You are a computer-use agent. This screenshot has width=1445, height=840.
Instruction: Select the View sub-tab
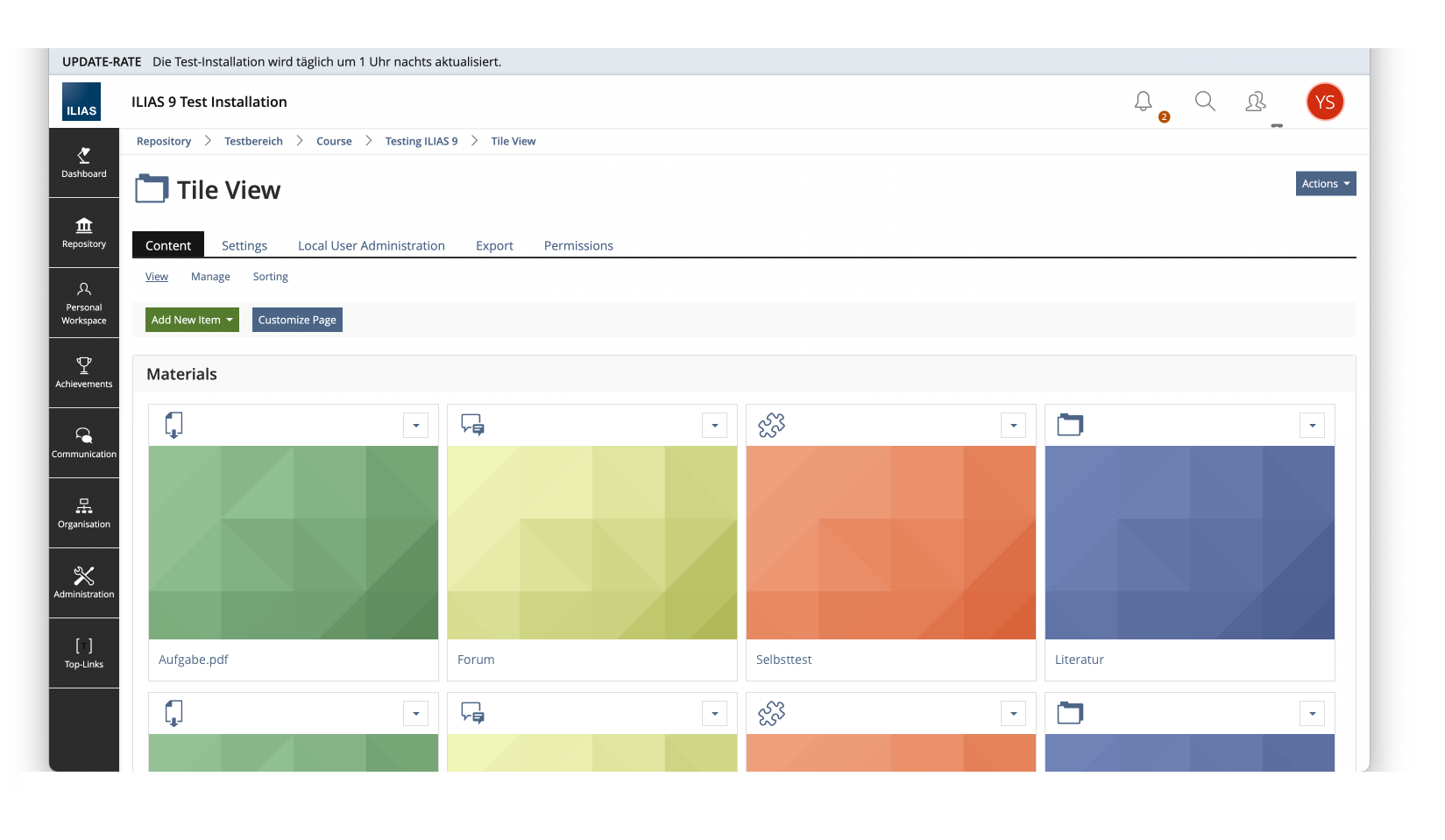click(x=157, y=277)
